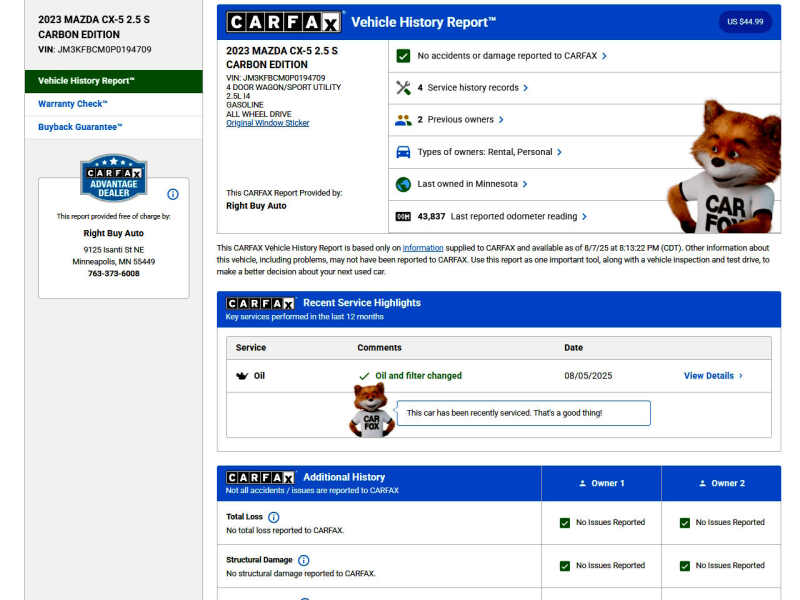Select Vehicle History Report sidebar tab
The width and height of the screenshot is (800, 600).
point(113,81)
